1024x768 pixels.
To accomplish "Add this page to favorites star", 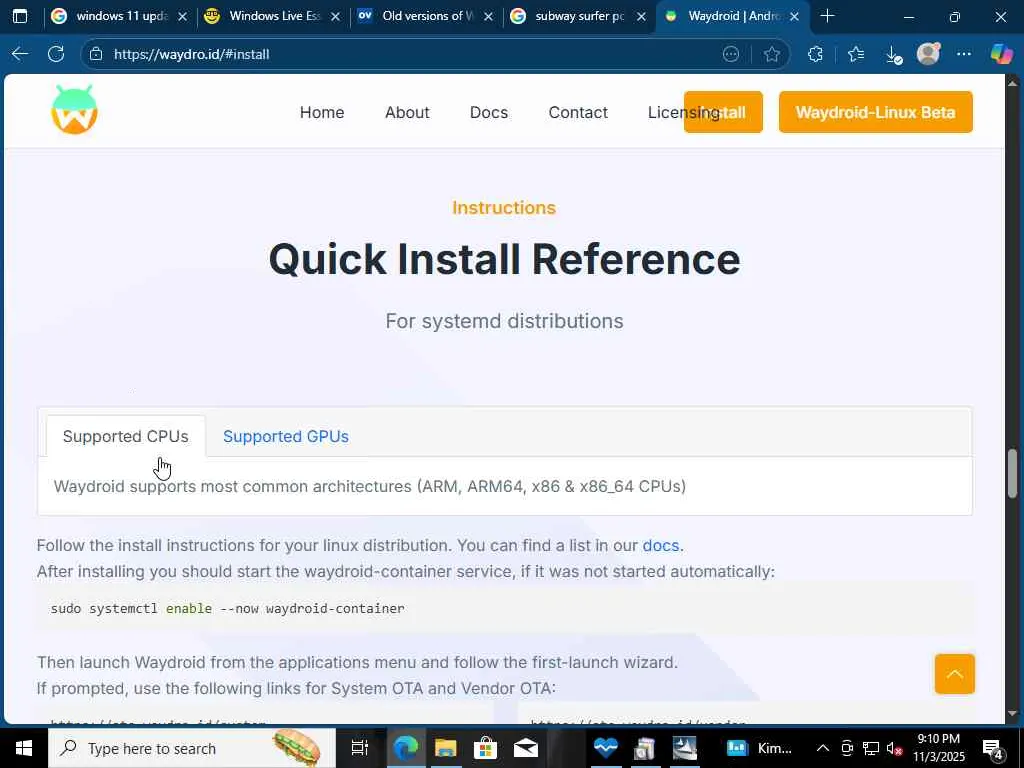I will pyautogui.click(x=772, y=54).
